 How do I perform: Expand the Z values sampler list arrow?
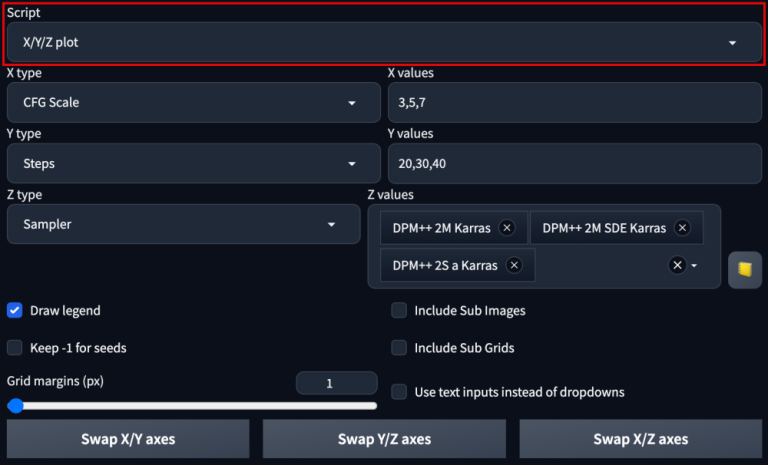[x=694, y=266]
